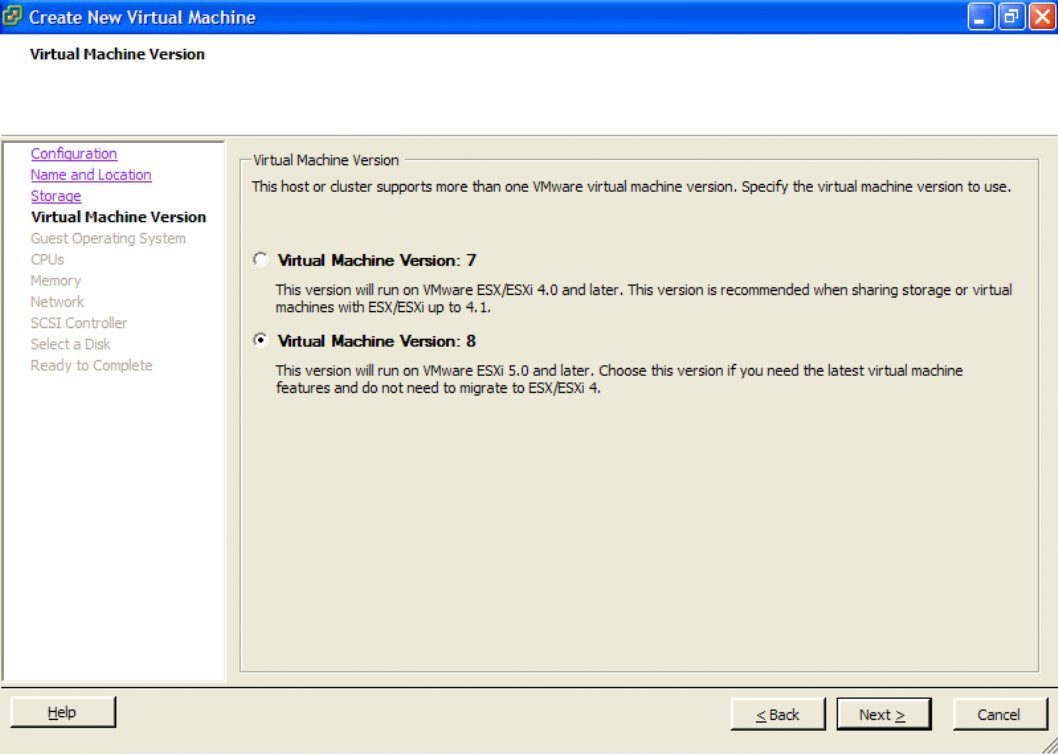Click the current 'Virtual Machine Version' step
Screen dimensions: 1058x754
[x=119, y=217]
